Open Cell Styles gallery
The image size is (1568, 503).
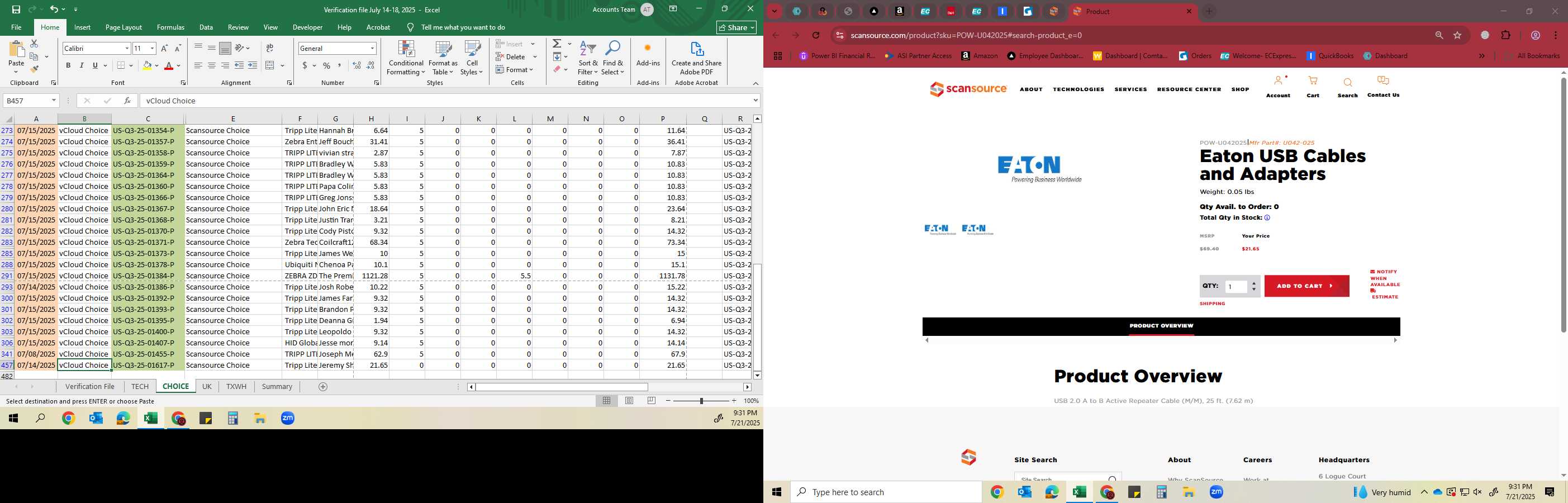472,59
